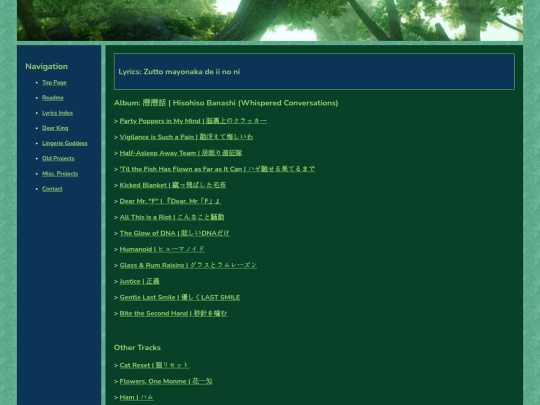
Task: Click the Lyrics: Zutto mayonaka page title
Action: [179, 72]
